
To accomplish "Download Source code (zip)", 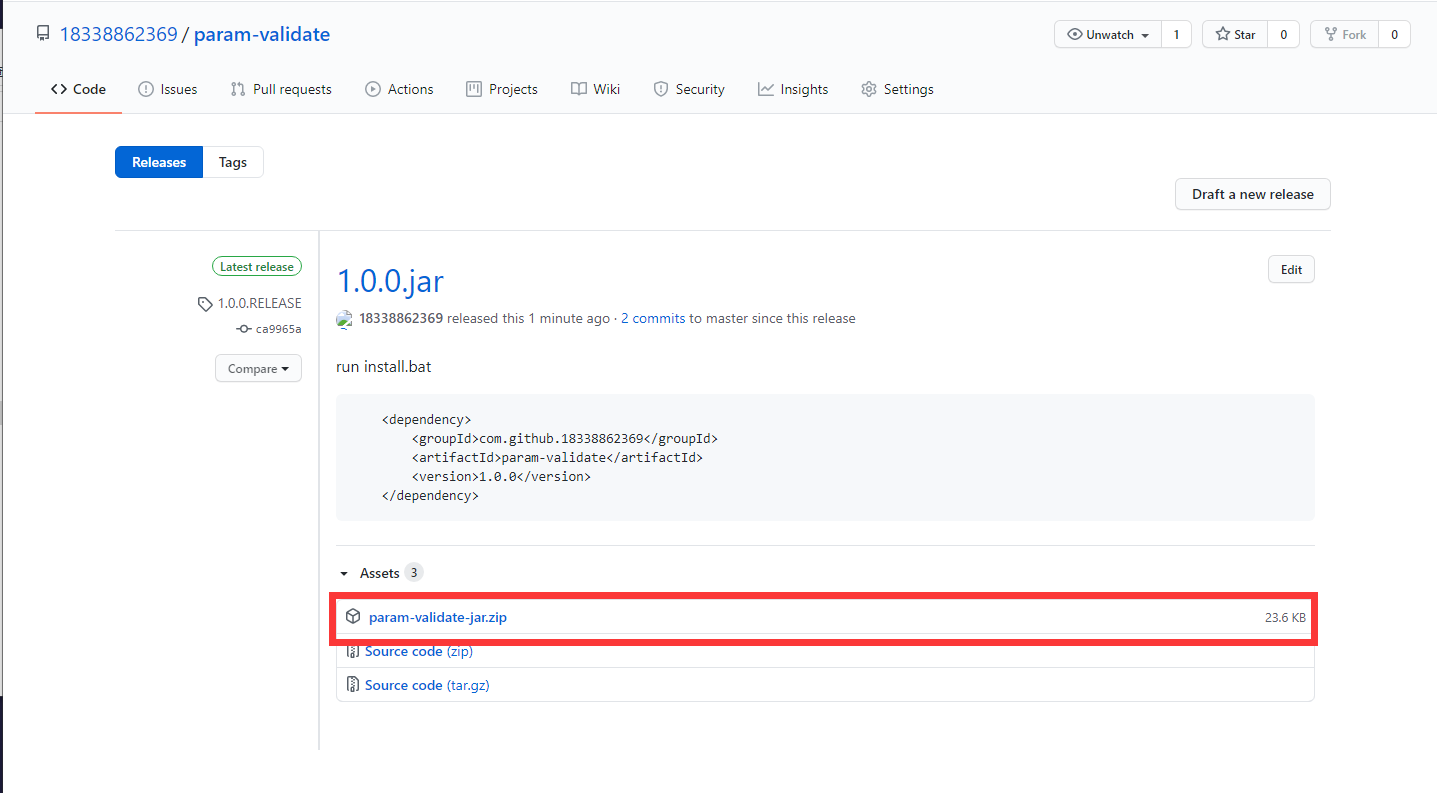I will (x=419, y=651).
